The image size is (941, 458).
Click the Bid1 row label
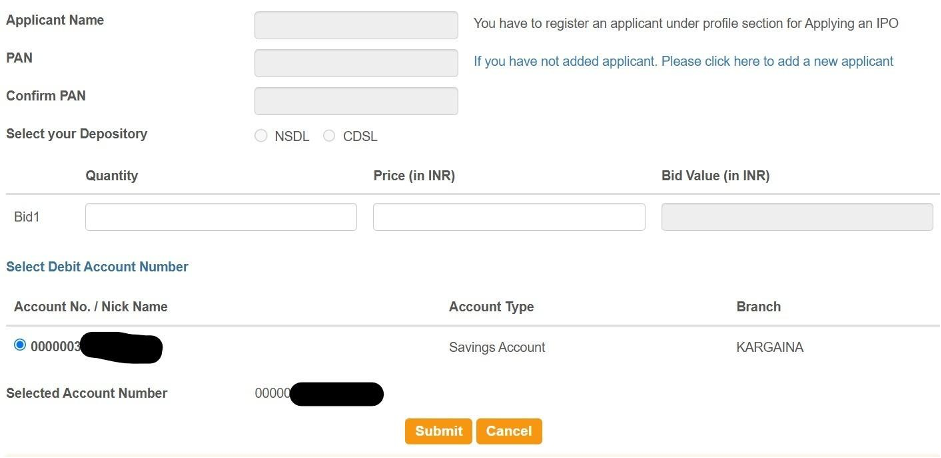point(27,217)
